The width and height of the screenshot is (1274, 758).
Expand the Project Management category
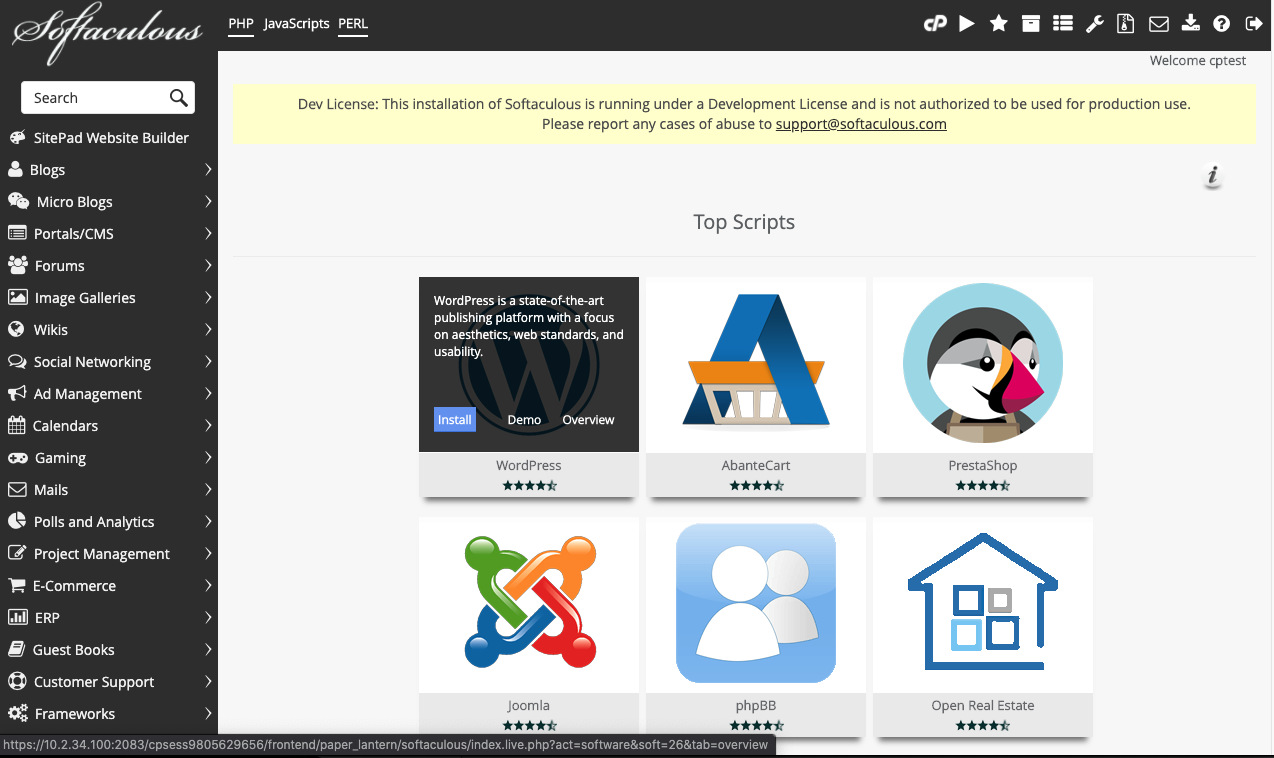pyautogui.click(x=101, y=554)
